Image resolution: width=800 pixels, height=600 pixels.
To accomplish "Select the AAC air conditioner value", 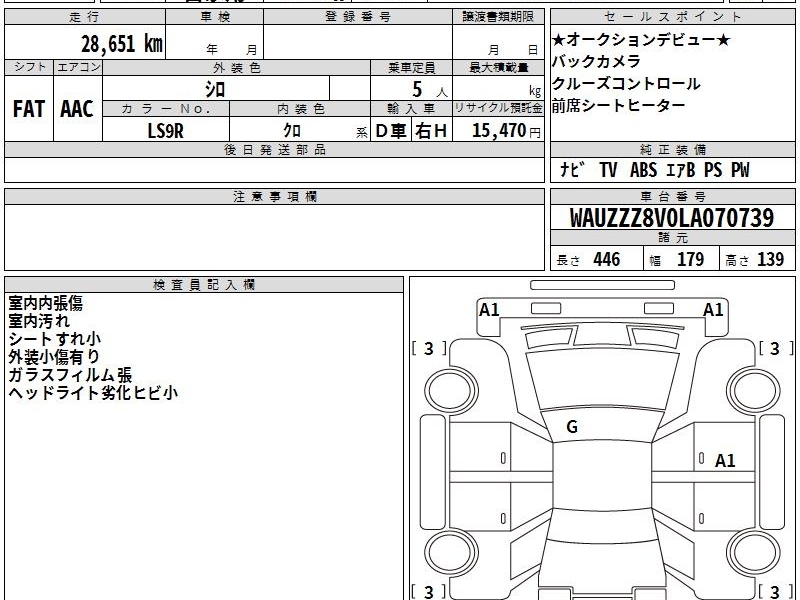I will 77,109.
